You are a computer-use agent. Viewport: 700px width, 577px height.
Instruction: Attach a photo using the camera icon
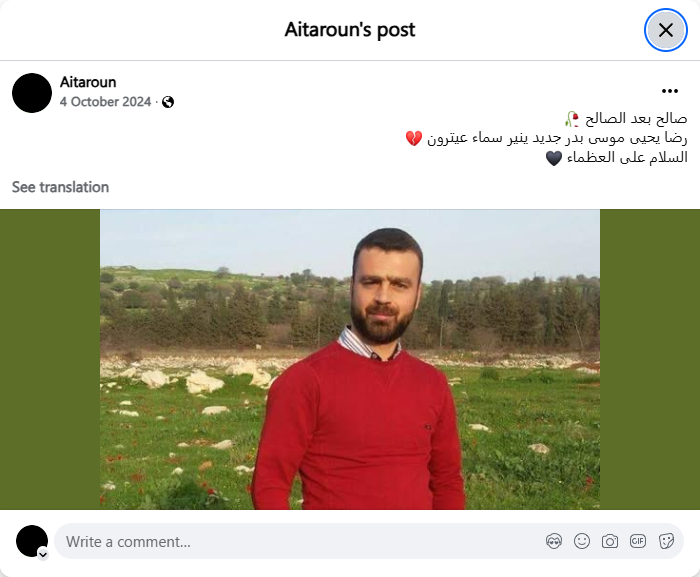[x=610, y=542]
